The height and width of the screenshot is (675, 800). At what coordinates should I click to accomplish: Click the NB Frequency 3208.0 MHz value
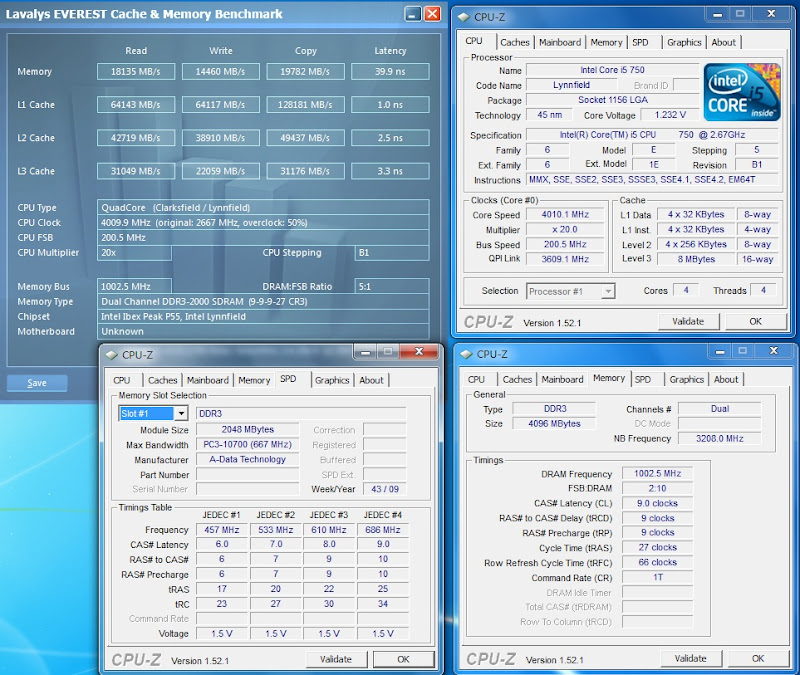point(719,438)
